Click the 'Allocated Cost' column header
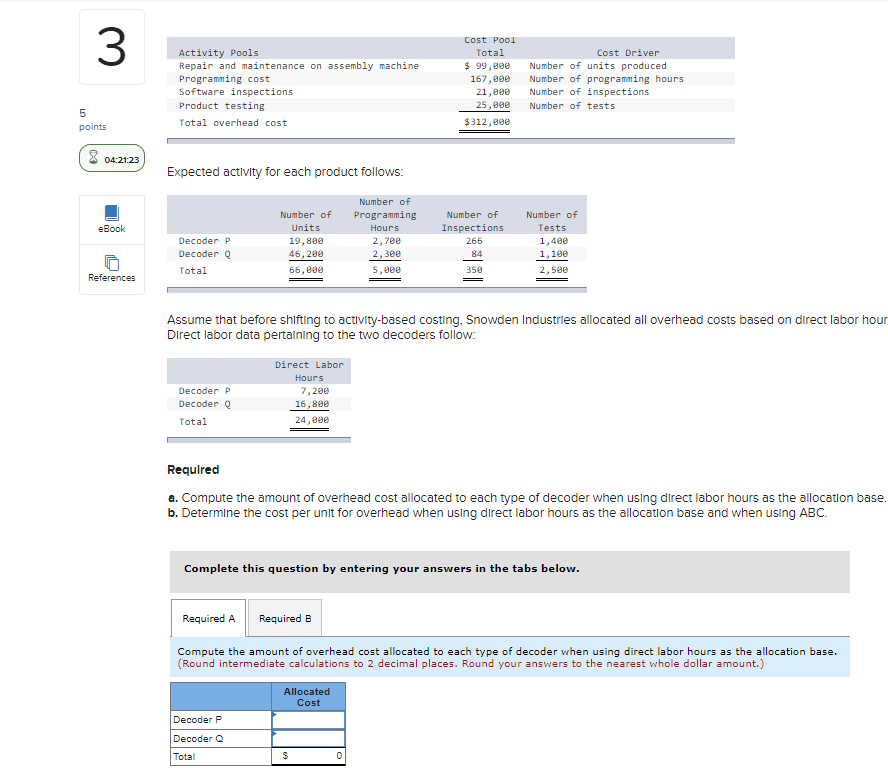This screenshot has height=770, width=888. (x=309, y=697)
